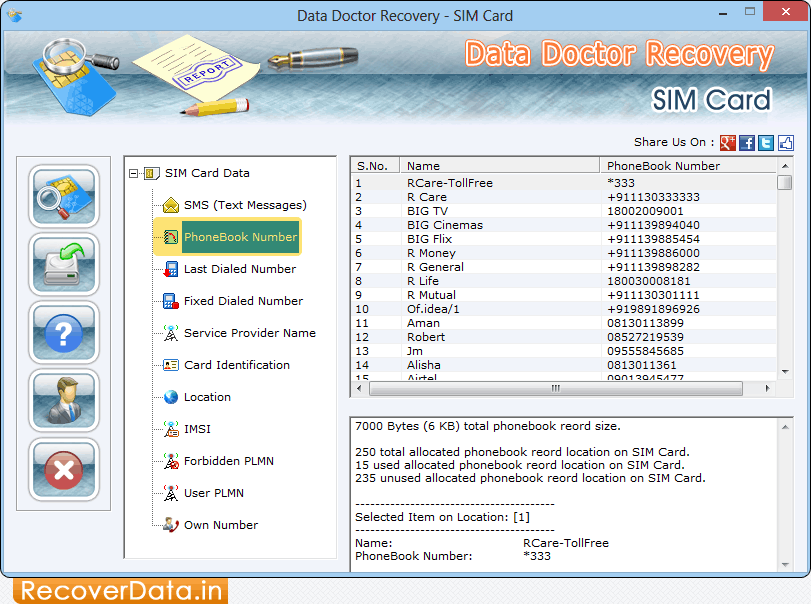The image size is (811, 604).
Task: Click the PhoneBook Number column header
Action: pos(663,166)
